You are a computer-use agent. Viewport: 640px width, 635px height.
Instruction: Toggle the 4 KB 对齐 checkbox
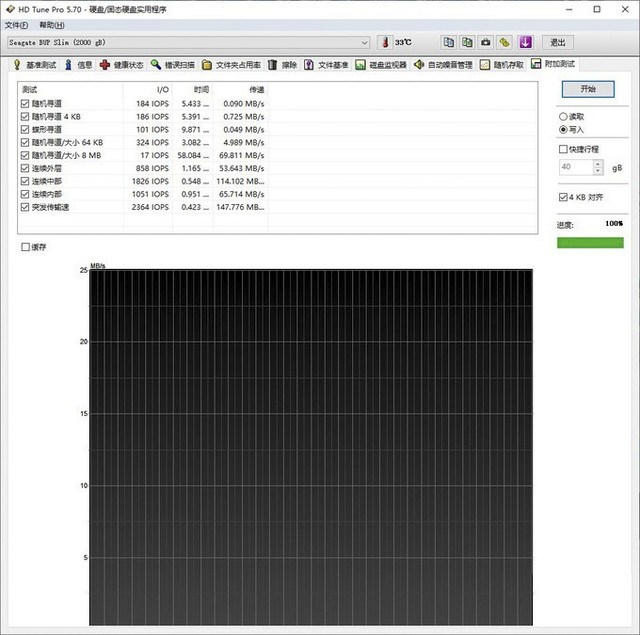pos(563,197)
